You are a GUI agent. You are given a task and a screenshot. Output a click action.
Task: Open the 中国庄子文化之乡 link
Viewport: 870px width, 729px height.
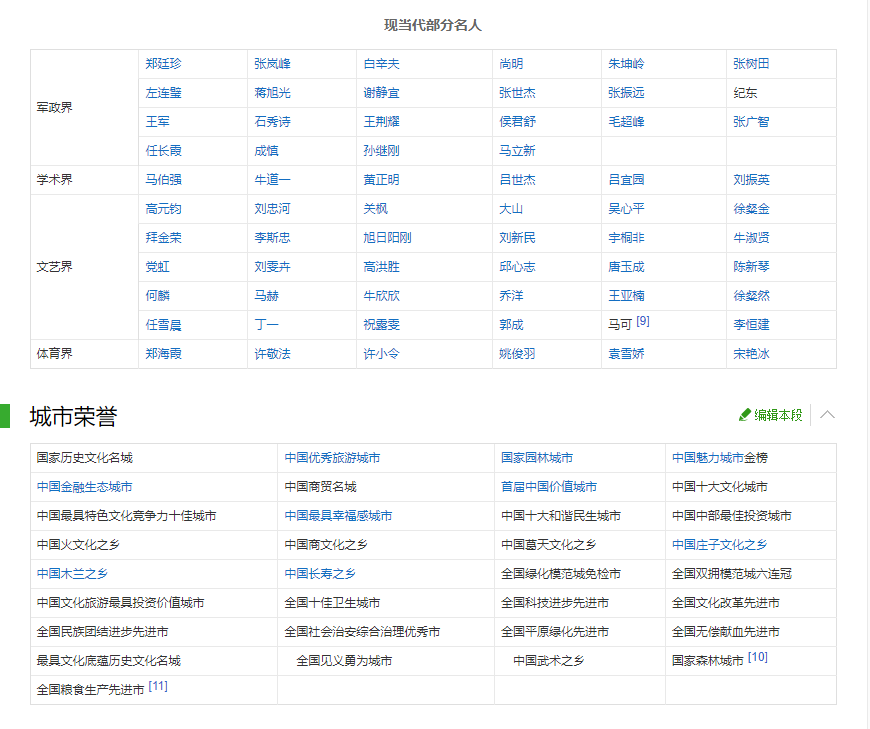[x=720, y=545]
